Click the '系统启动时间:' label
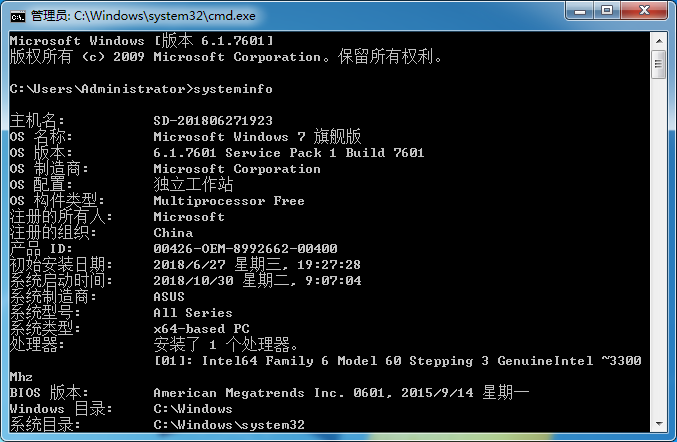Viewport: 677px width, 442px height. pyautogui.click(x=61, y=281)
